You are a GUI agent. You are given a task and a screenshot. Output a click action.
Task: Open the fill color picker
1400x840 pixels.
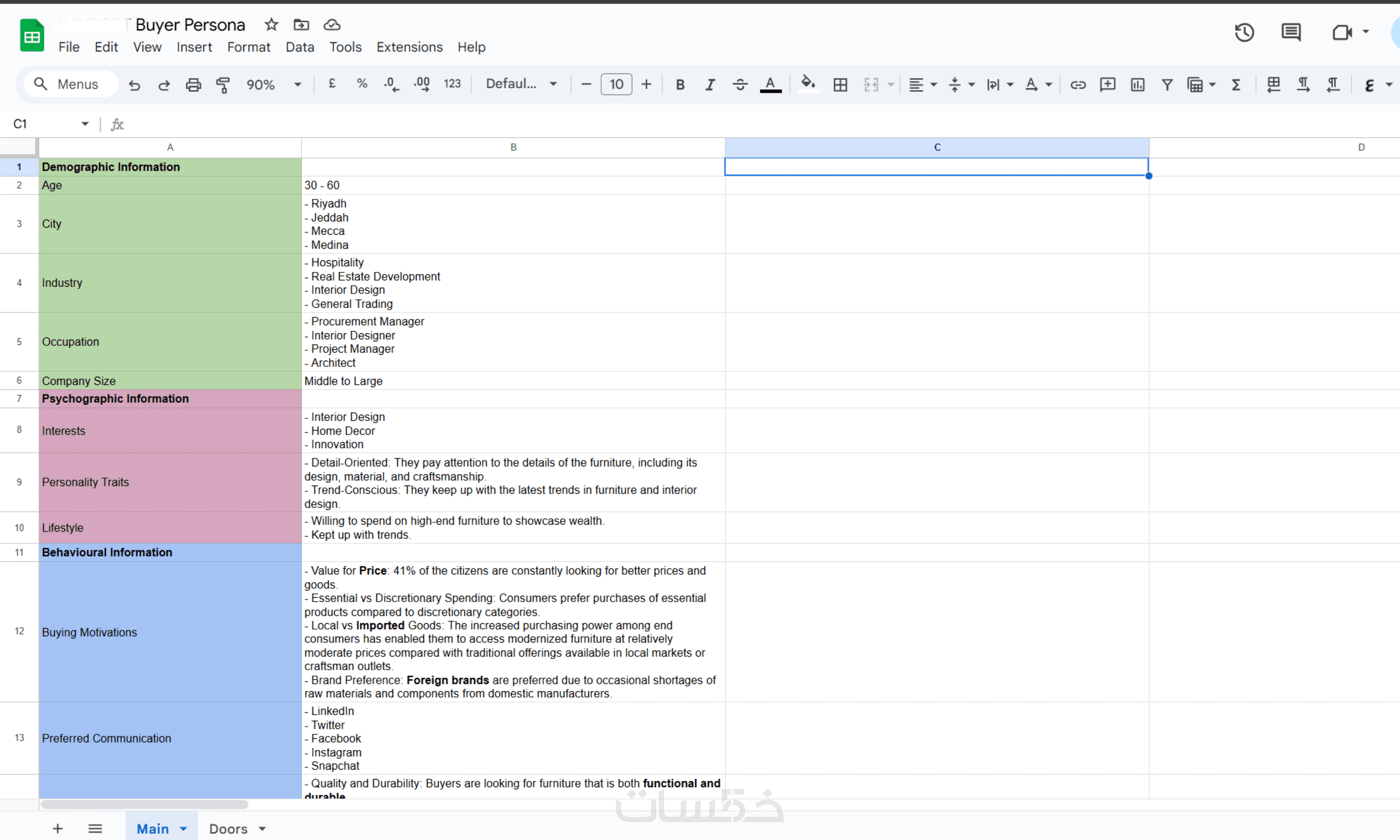click(807, 85)
